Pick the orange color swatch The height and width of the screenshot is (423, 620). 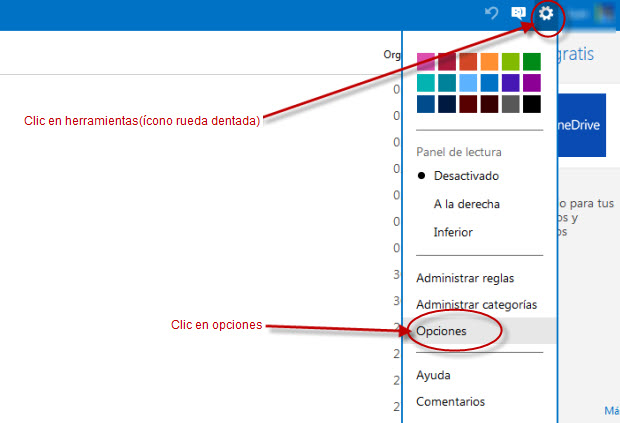click(x=489, y=61)
